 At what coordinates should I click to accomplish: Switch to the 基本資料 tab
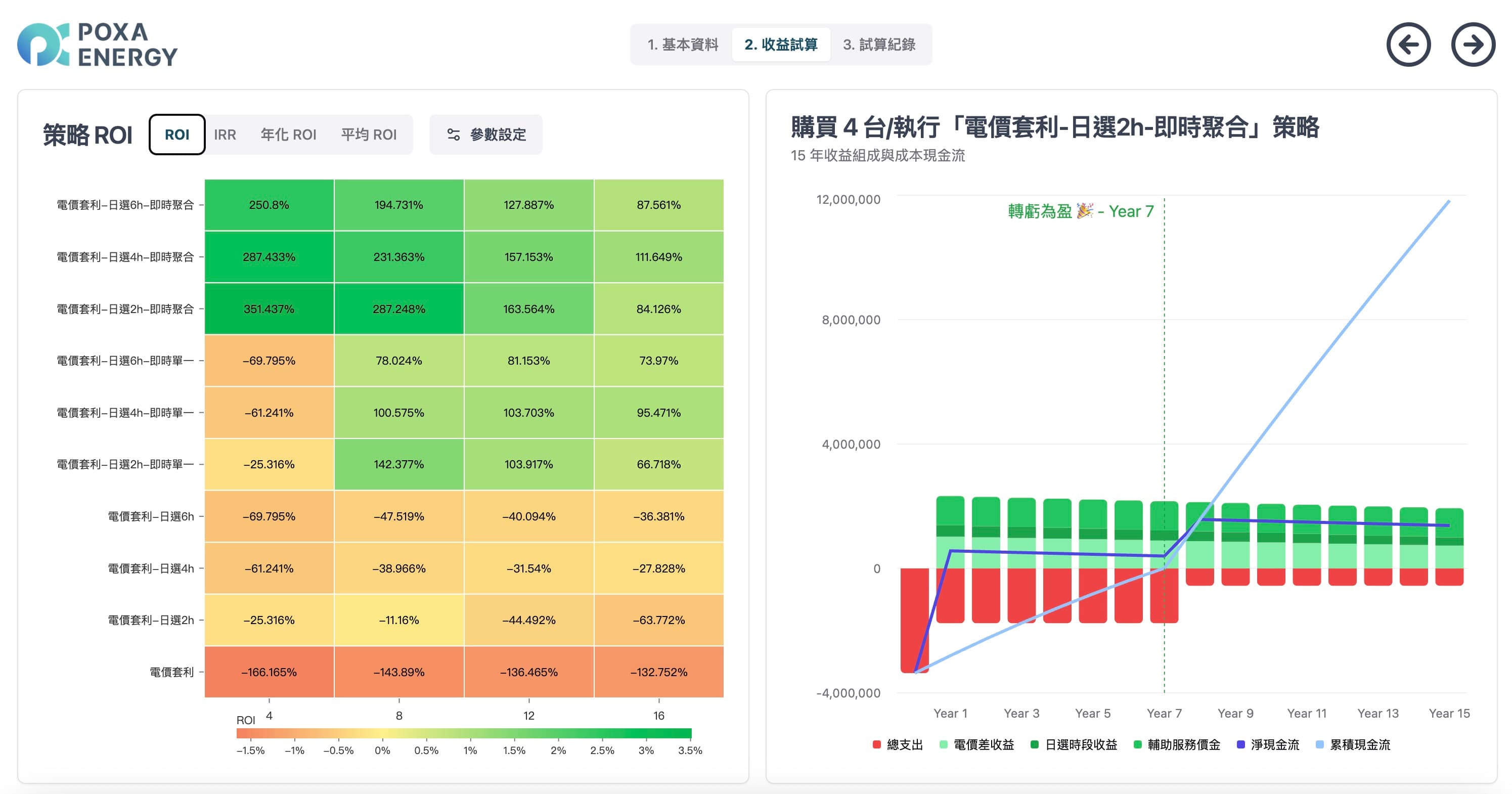click(684, 45)
